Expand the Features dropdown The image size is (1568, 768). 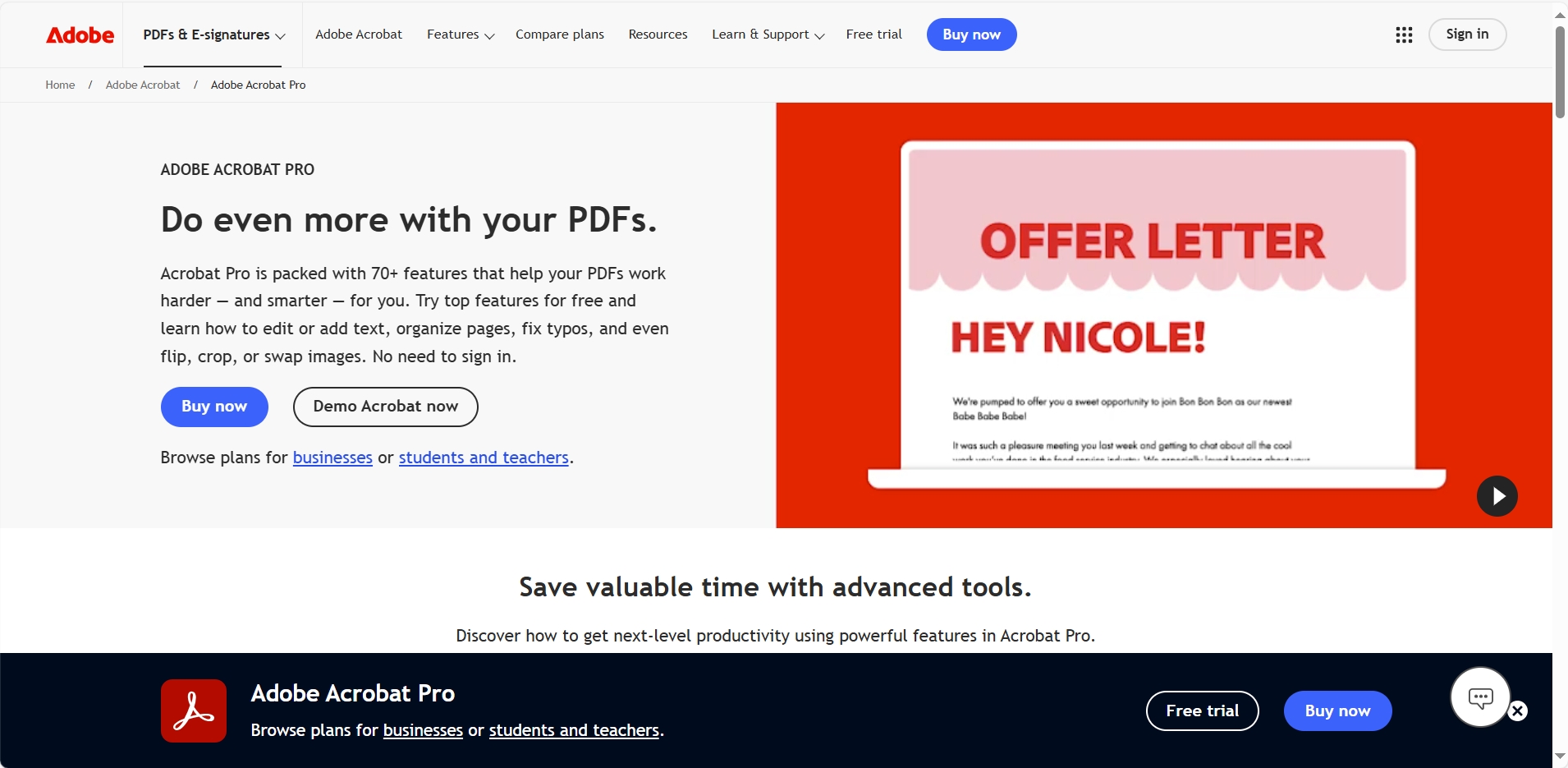pos(461,34)
